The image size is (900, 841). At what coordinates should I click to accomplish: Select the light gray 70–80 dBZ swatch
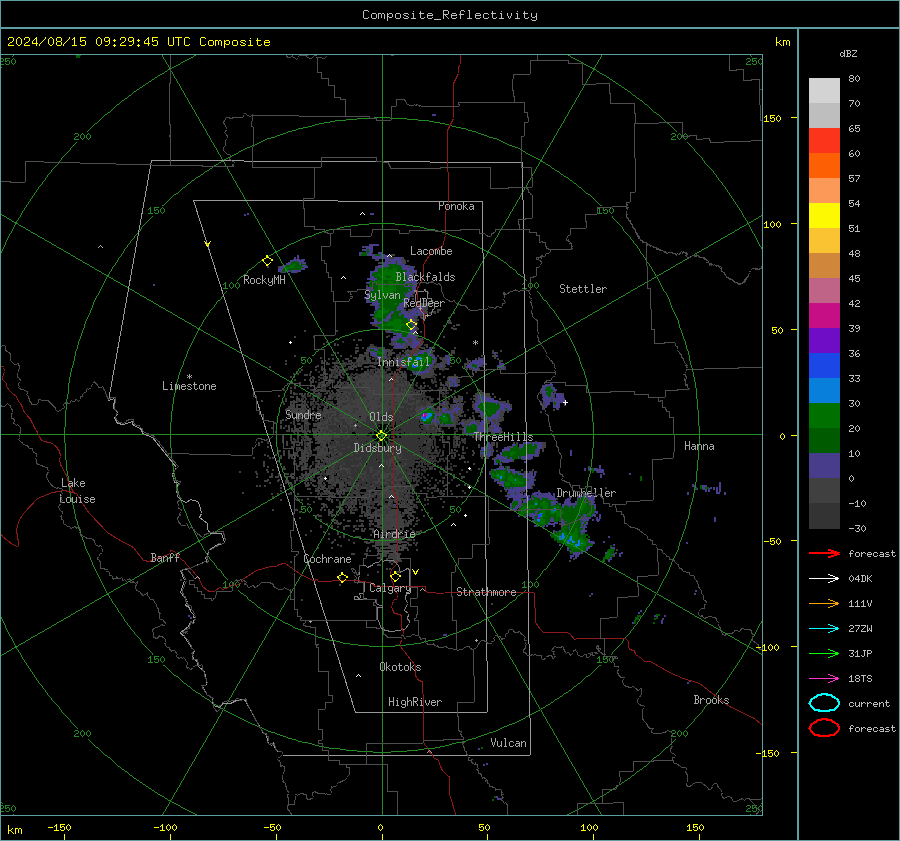[x=824, y=91]
